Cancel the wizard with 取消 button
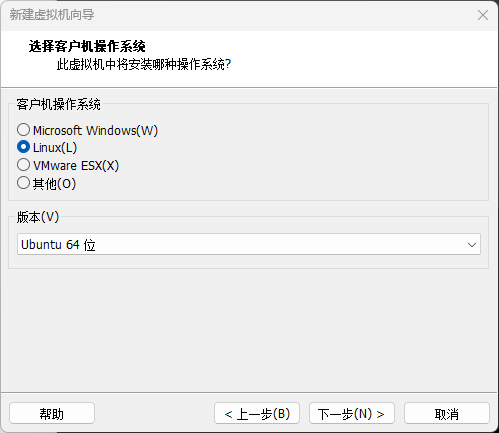Screen dimensions: 499x433 pyautogui.click(x=447, y=413)
